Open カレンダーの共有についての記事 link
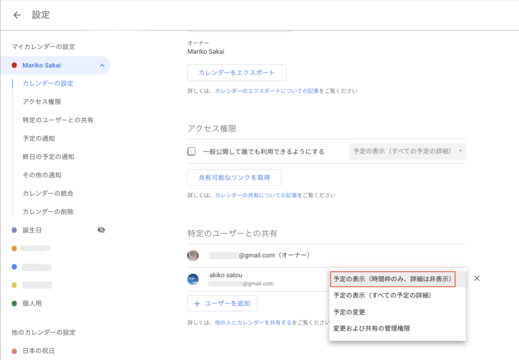This screenshot has height=360, width=519. [x=256, y=195]
